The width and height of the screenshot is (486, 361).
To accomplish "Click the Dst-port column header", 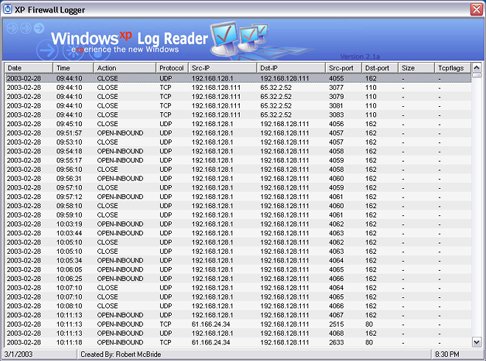I will coord(380,68).
